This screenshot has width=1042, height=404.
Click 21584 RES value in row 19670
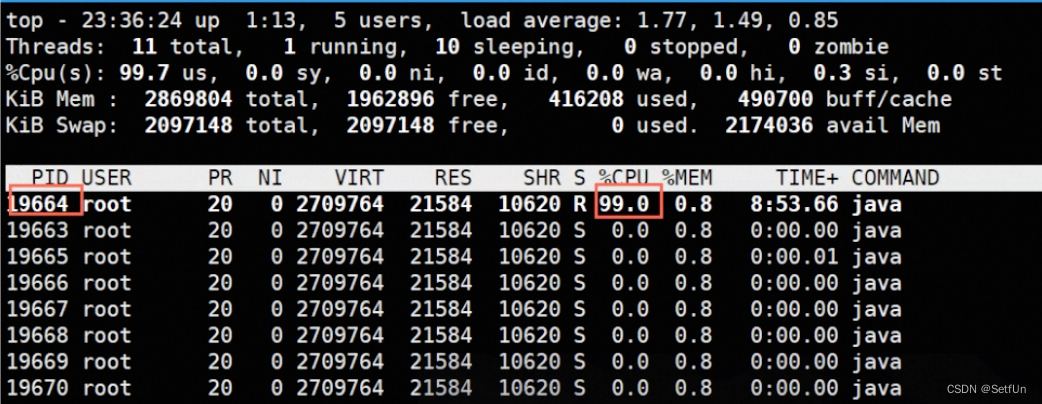(x=441, y=388)
